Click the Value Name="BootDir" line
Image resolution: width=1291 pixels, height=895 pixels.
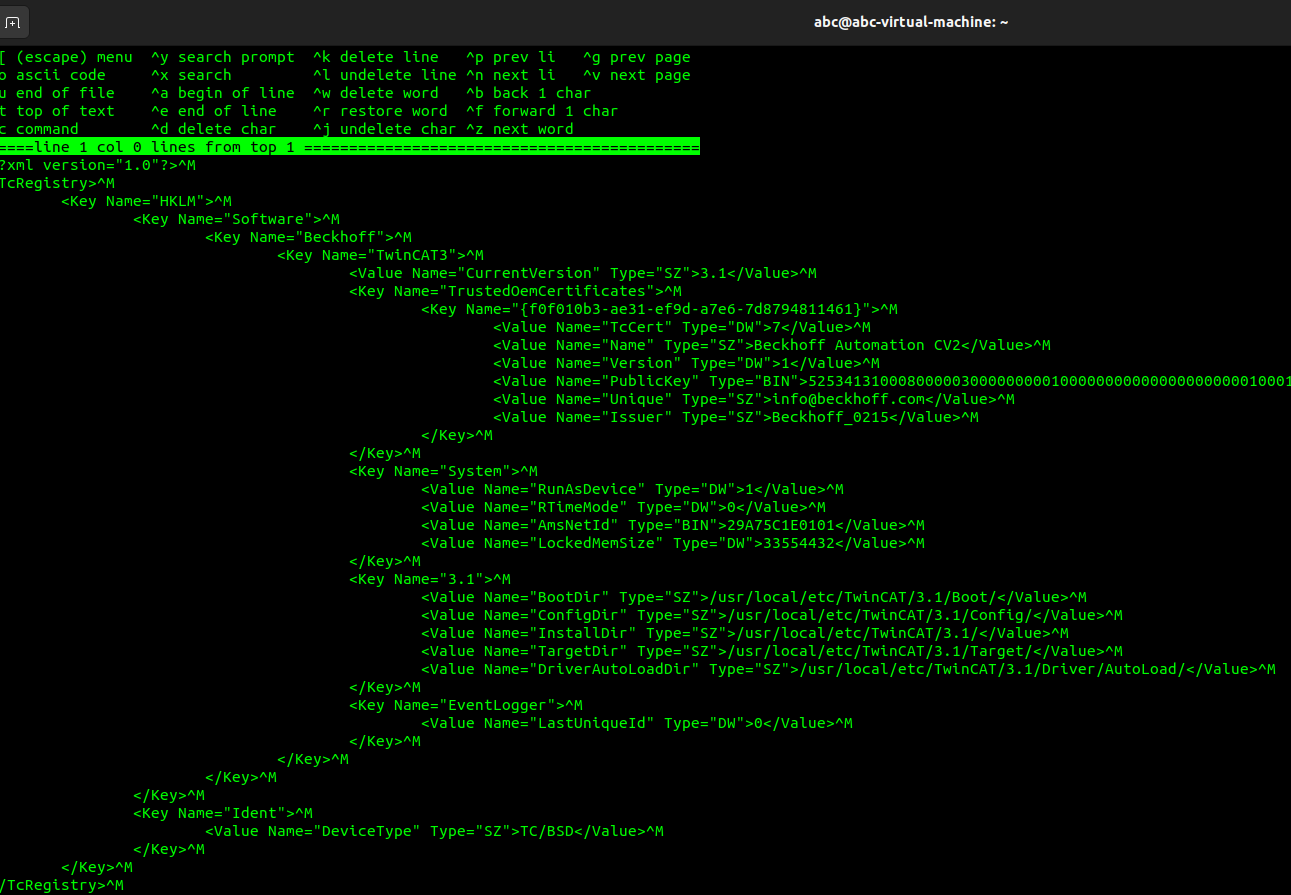pyautogui.click(x=754, y=597)
